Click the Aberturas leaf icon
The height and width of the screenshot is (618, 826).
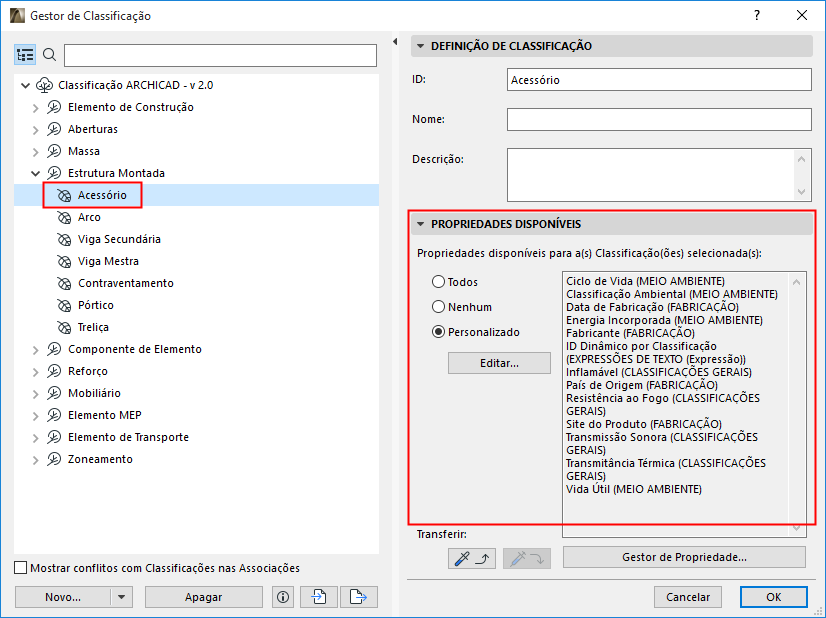click(x=54, y=129)
